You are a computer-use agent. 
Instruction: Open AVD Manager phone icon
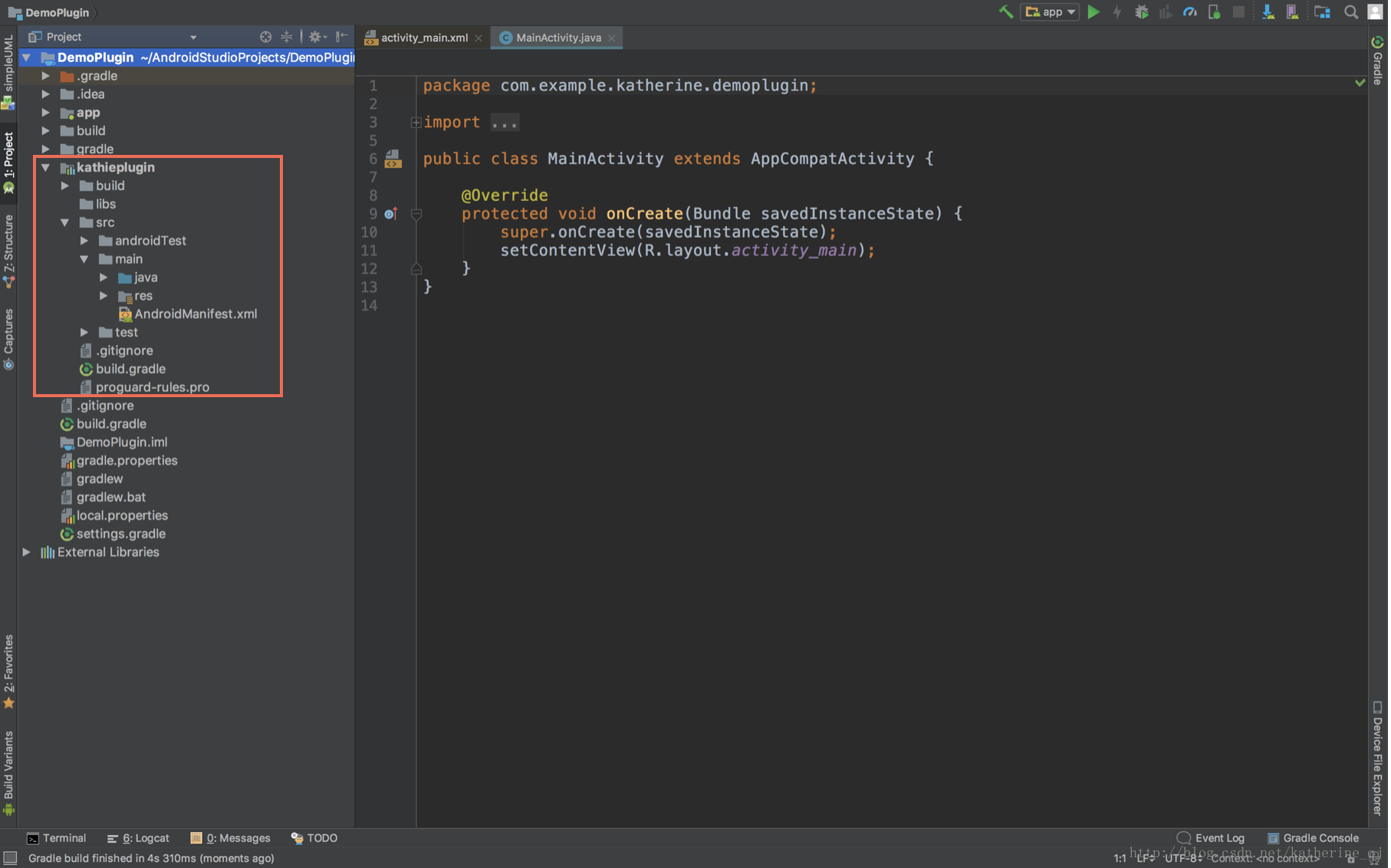point(1293,12)
